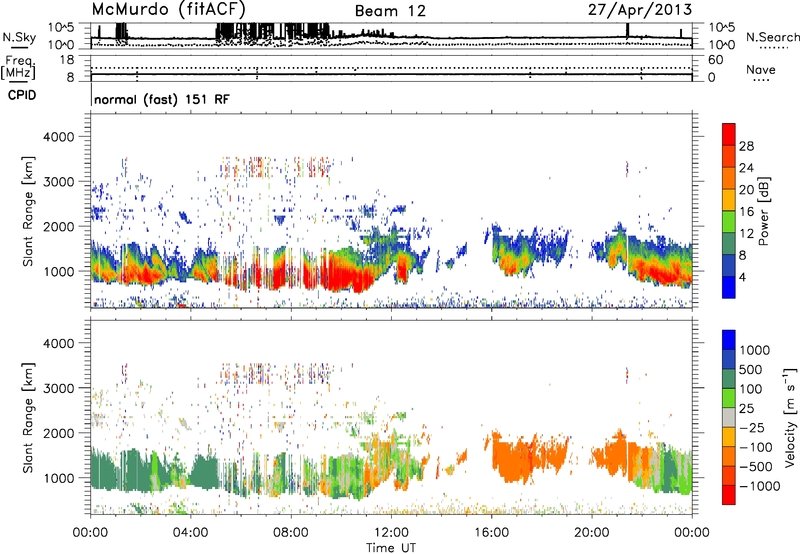
Task: Click the CPID label
Action: (22, 95)
